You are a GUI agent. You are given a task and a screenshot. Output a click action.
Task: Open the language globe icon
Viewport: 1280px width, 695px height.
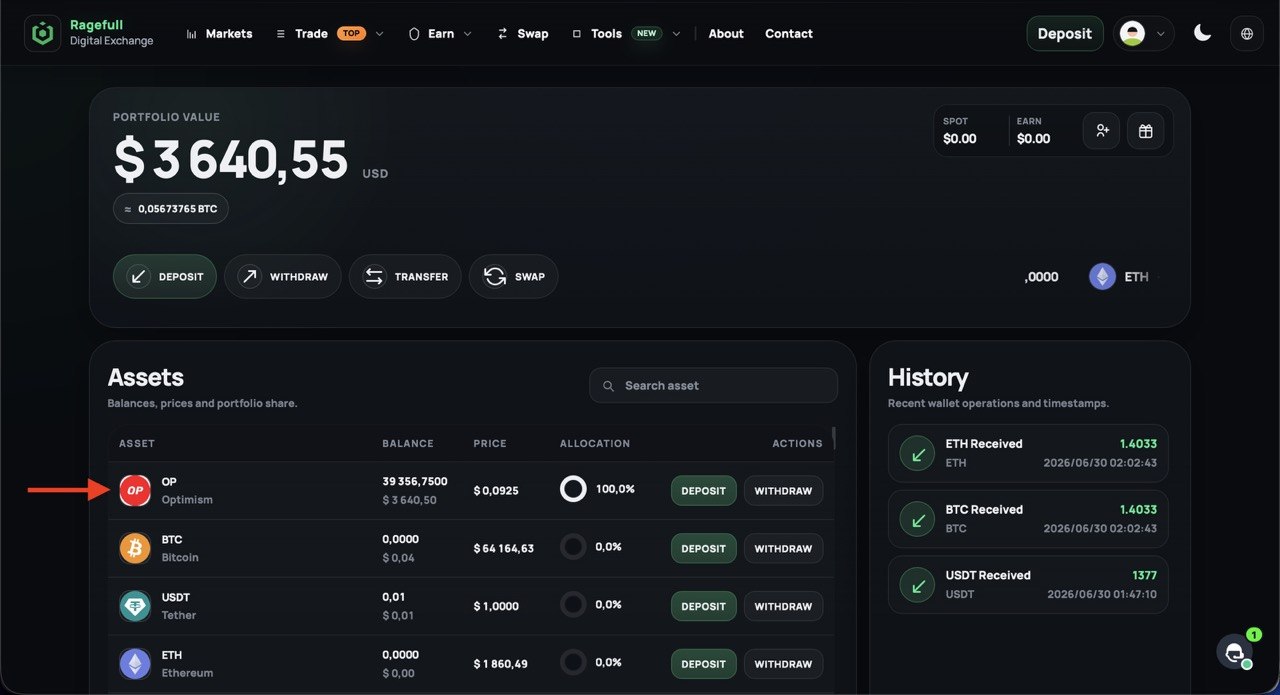(x=1247, y=33)
